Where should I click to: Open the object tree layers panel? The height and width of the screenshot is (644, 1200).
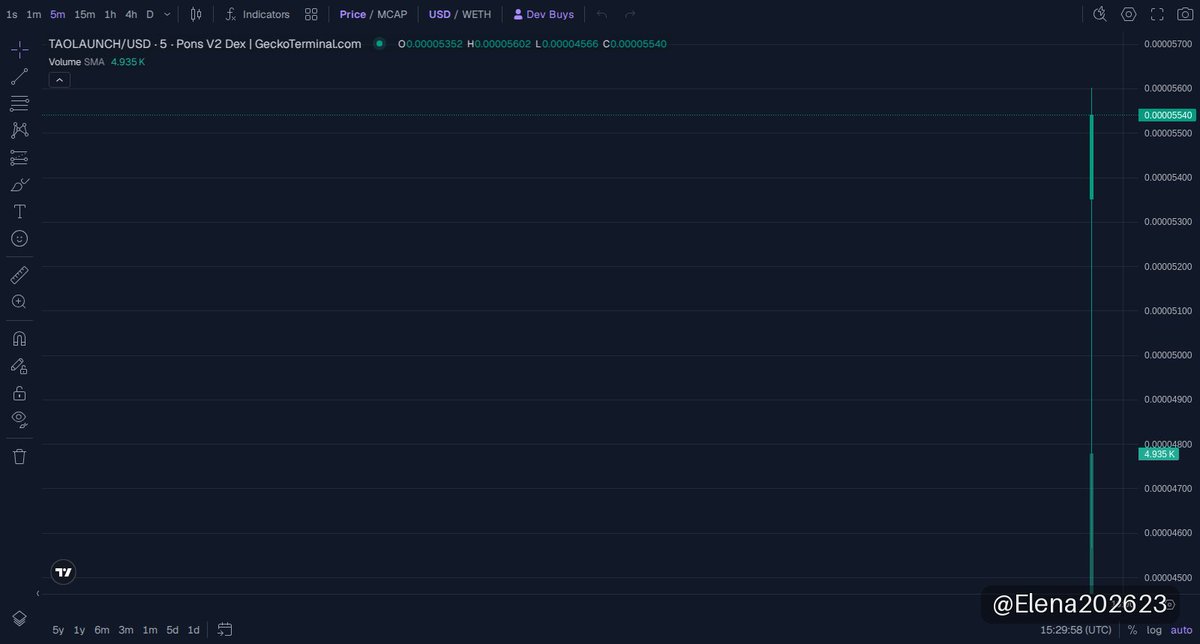(x=19, y=619)
